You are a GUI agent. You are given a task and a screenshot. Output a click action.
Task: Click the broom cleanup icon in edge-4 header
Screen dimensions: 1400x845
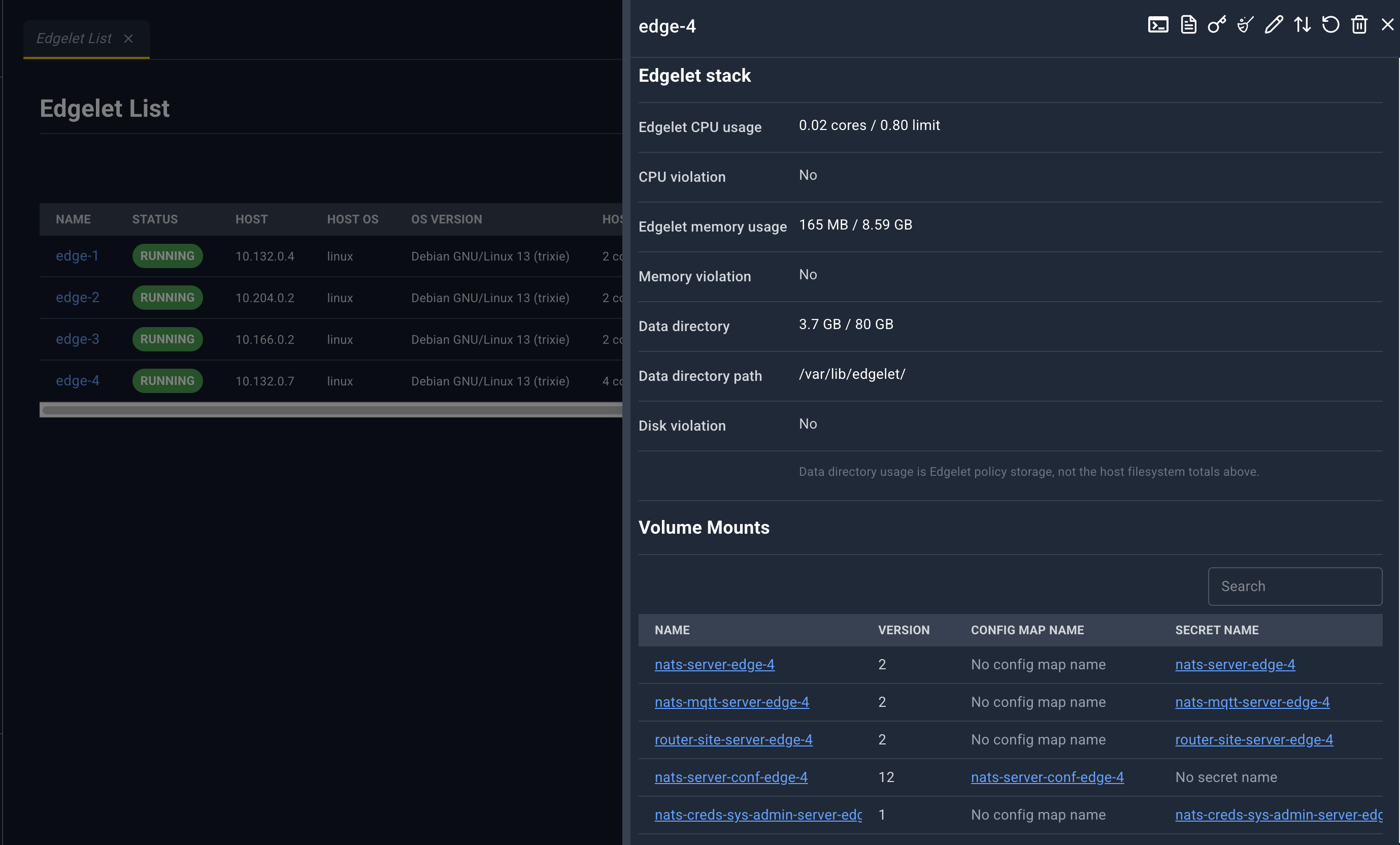(x=1245, y=25)
